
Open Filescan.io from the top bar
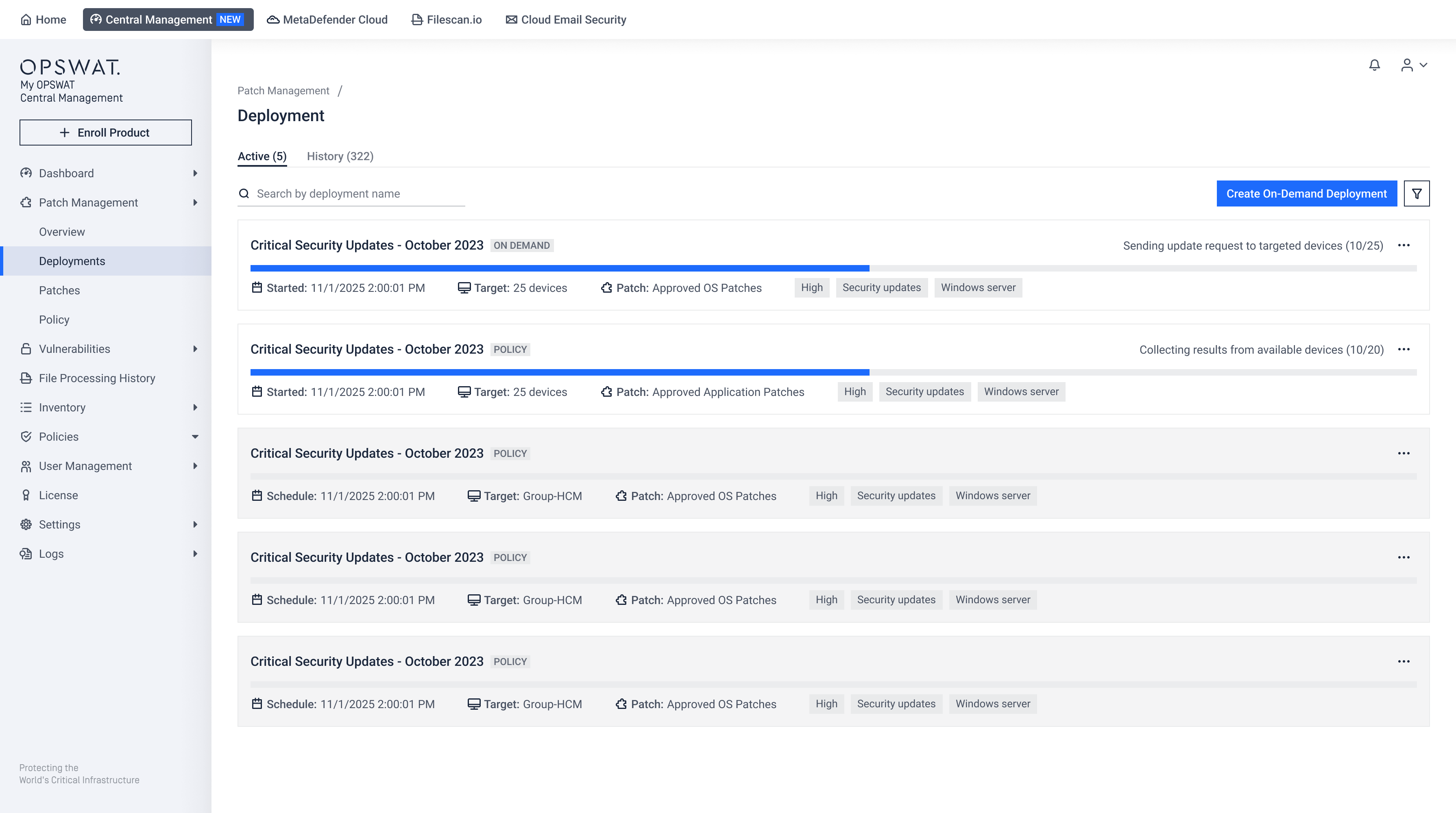(x=447, y=20)
